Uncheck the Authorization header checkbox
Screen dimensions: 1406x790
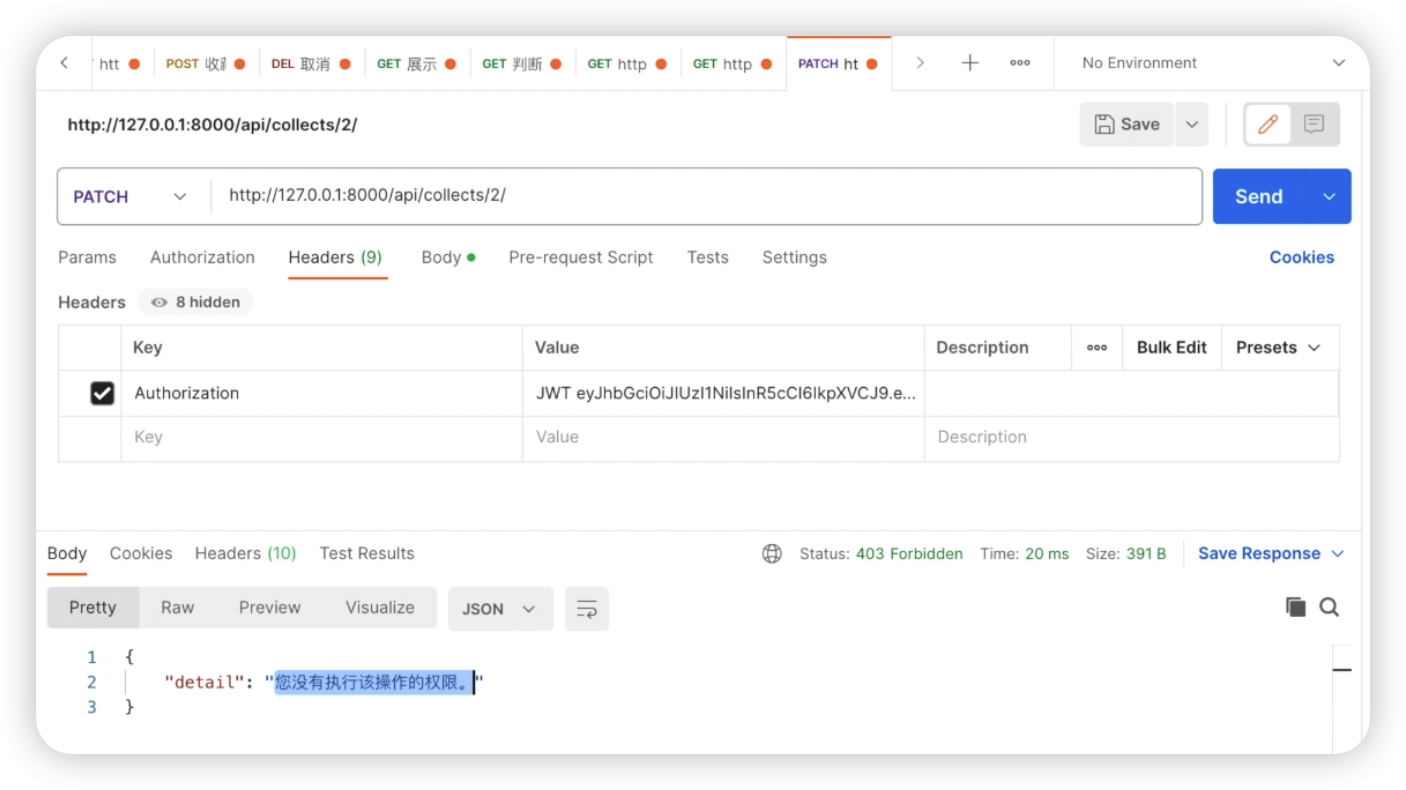(102, 393)
